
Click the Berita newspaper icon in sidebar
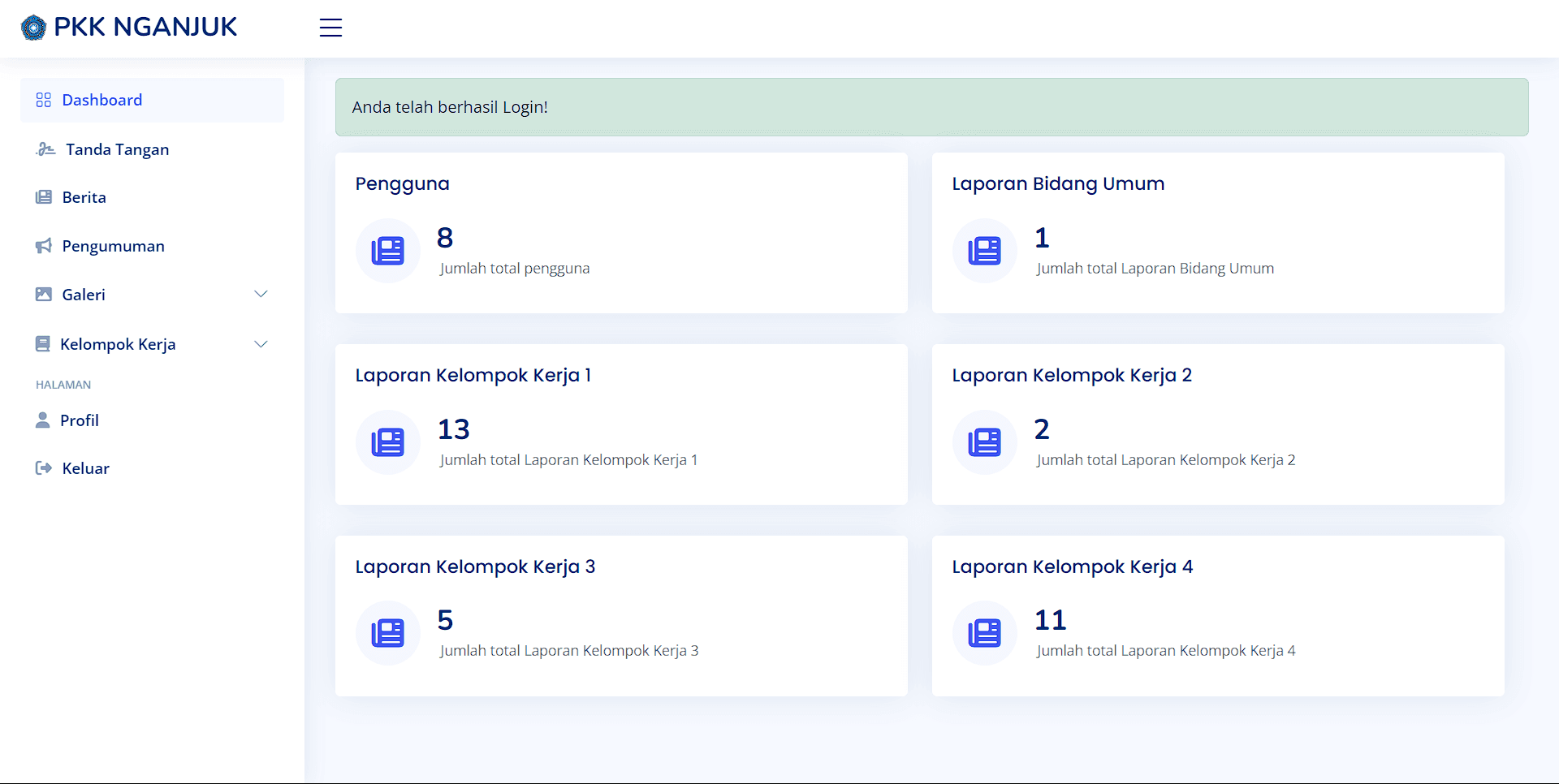pyautogui.click(x=44, y=197)
